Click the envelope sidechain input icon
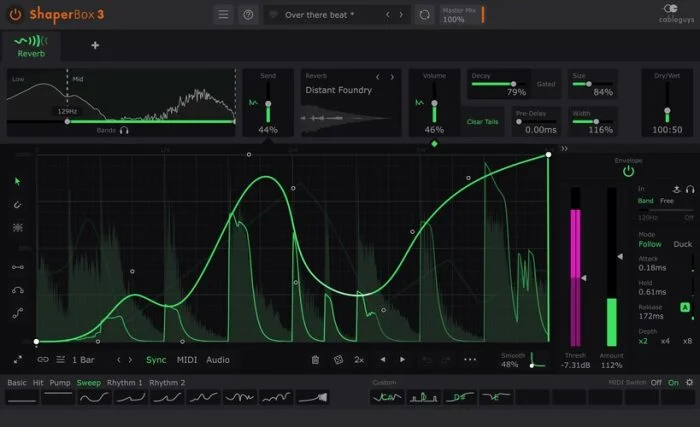This screenshot has height=427, width=700. click(x=677, y=189)
